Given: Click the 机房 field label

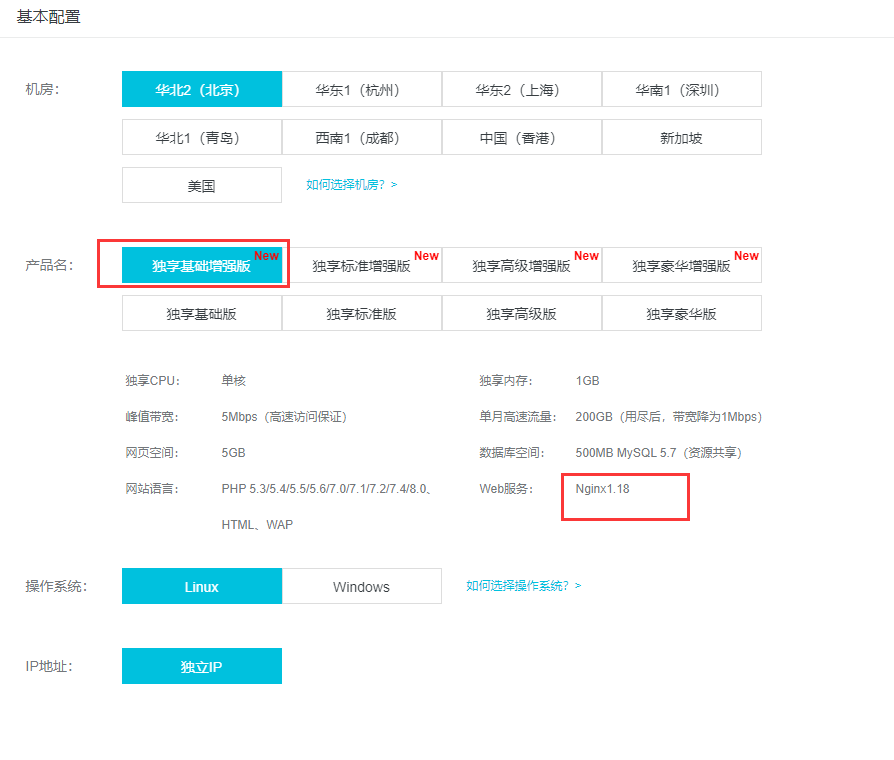Looking at the screenshot, I should click(42, 90).
